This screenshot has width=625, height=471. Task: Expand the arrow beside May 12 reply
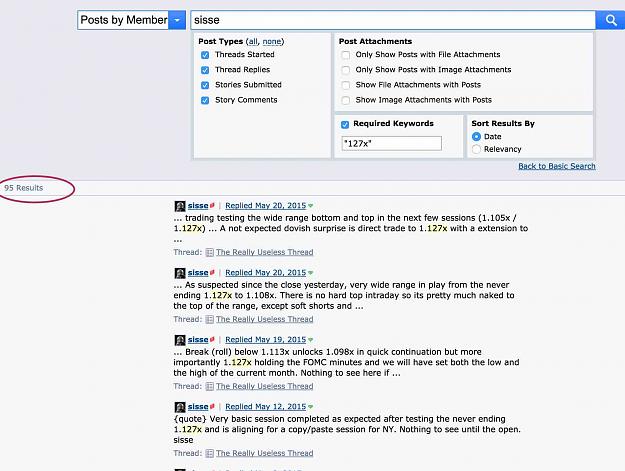click(x=311, y=407)
